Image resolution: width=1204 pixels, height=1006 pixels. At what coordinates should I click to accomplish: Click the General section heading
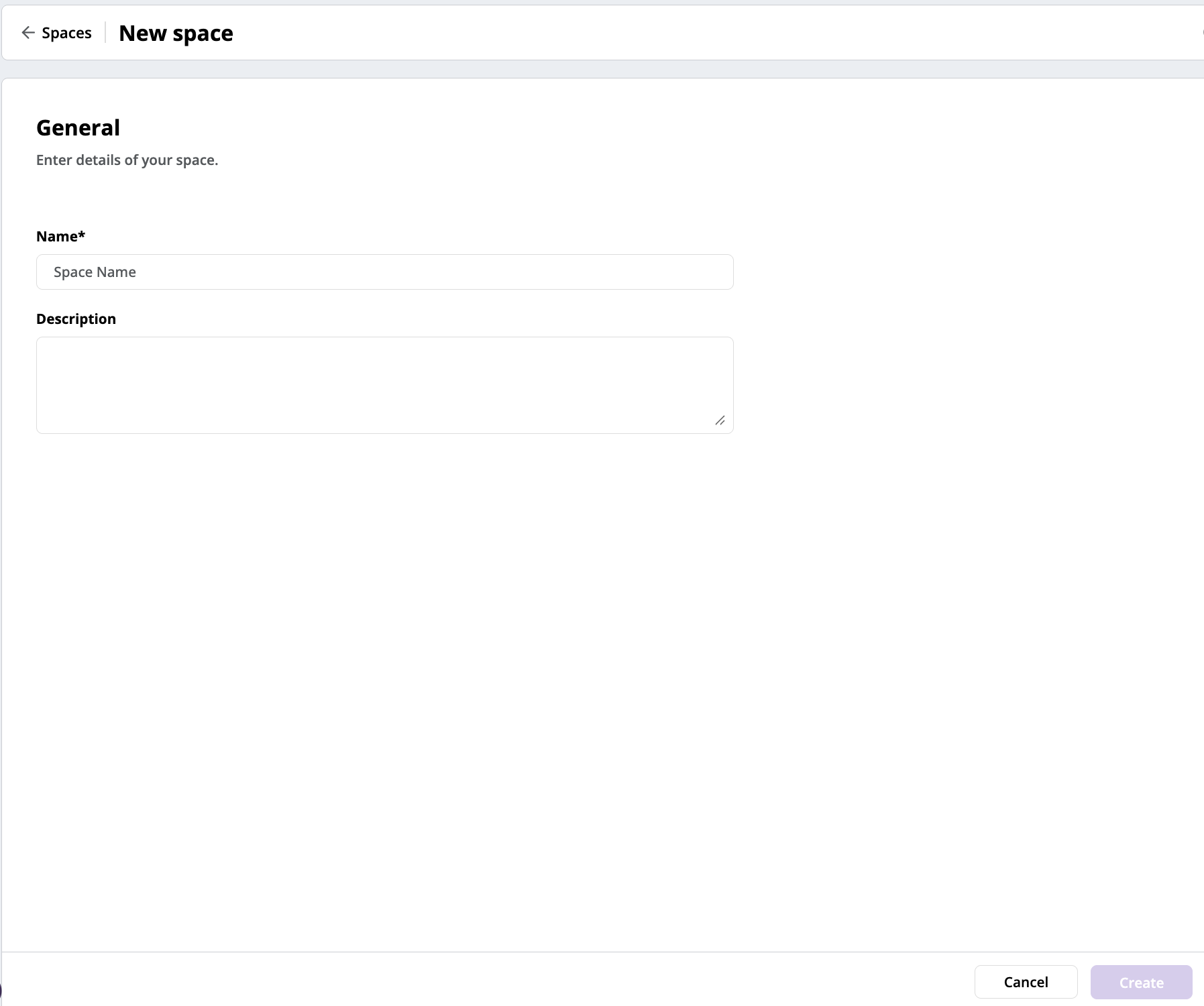[x=78, y=127]
